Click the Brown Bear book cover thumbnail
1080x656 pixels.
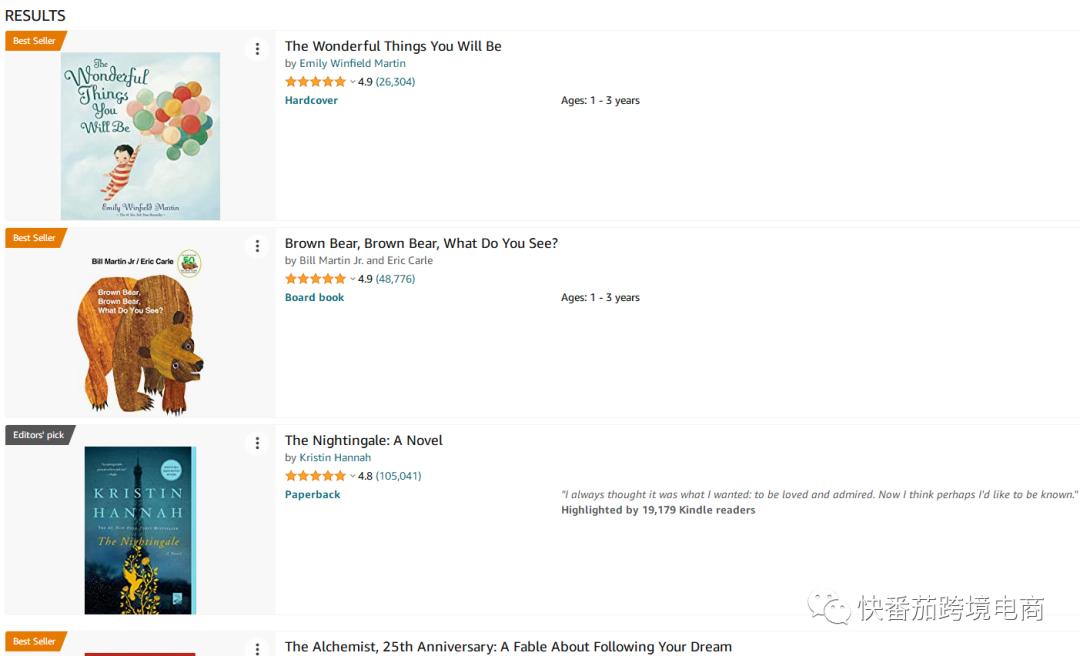point(140,332)
